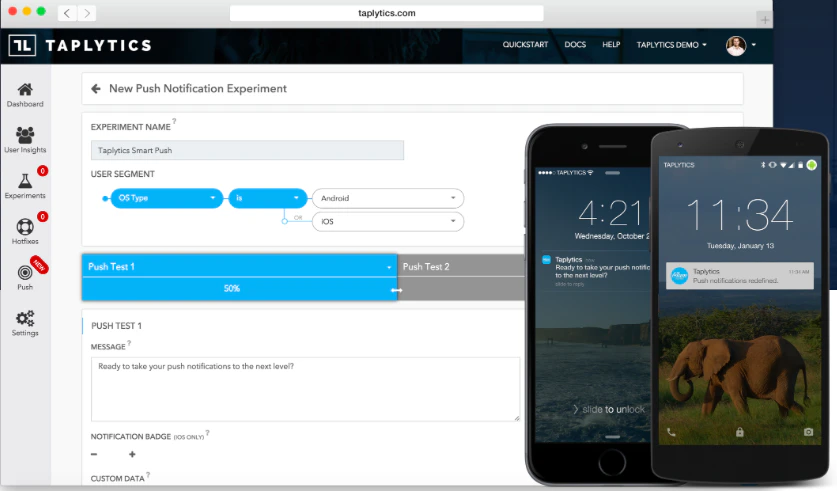The height and width of the screenshot is (491, 837).
Task: Open the iOS value dropdown
Action: point(388,221)
